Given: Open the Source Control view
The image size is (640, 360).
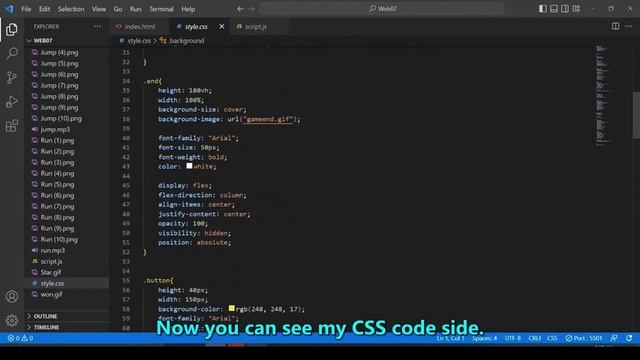Looking at the screenshot, I should coord(12,77).
